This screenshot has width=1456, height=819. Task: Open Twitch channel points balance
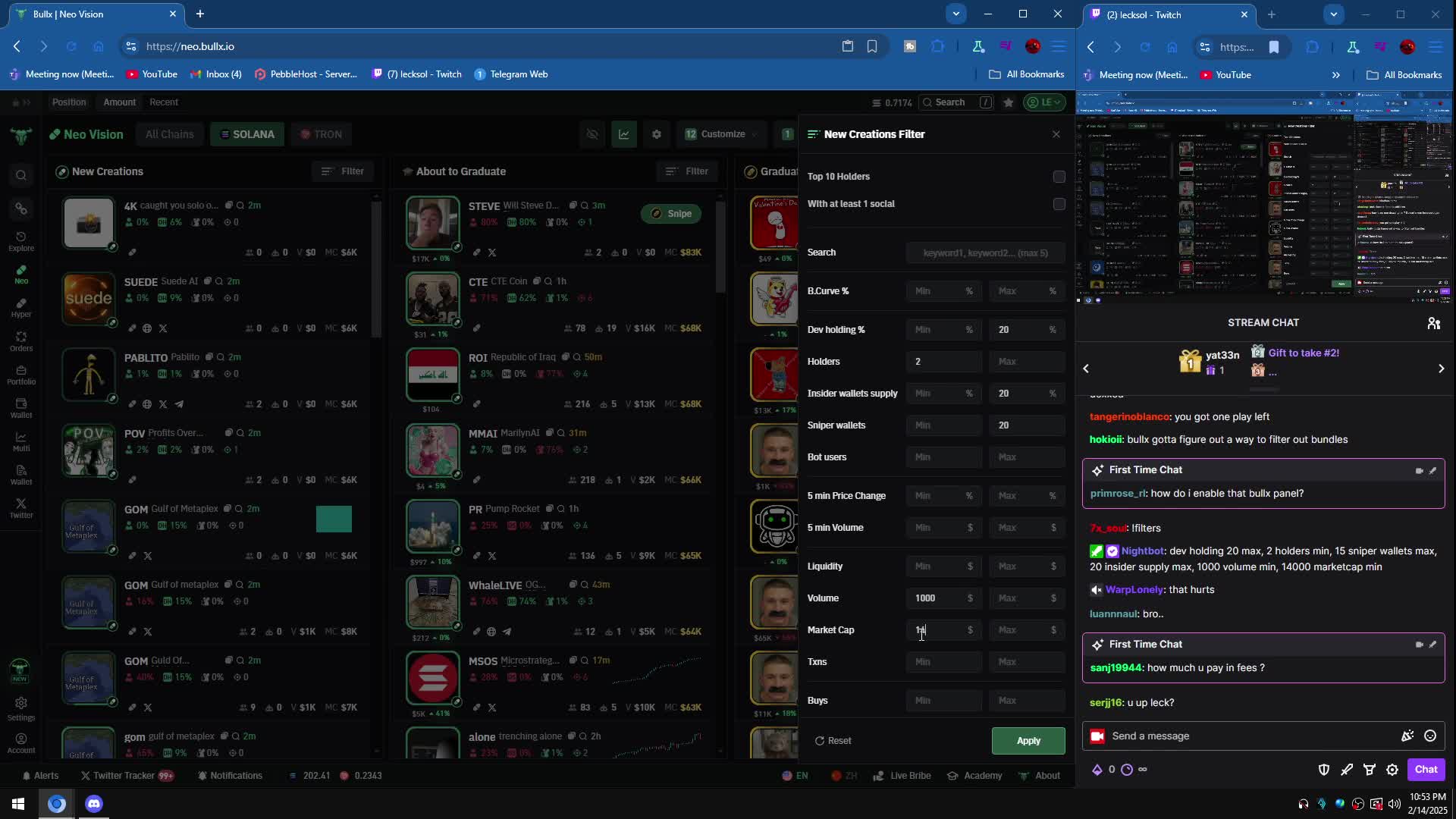coord(1119,770)
